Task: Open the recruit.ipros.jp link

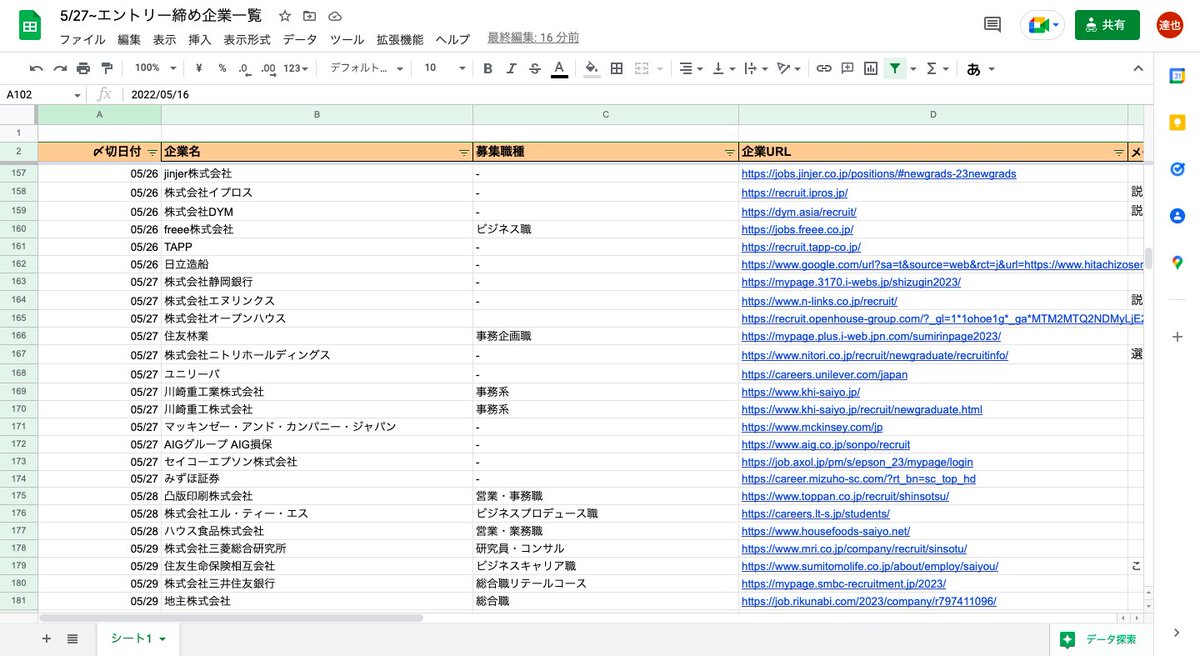Action: click(794, 192)
